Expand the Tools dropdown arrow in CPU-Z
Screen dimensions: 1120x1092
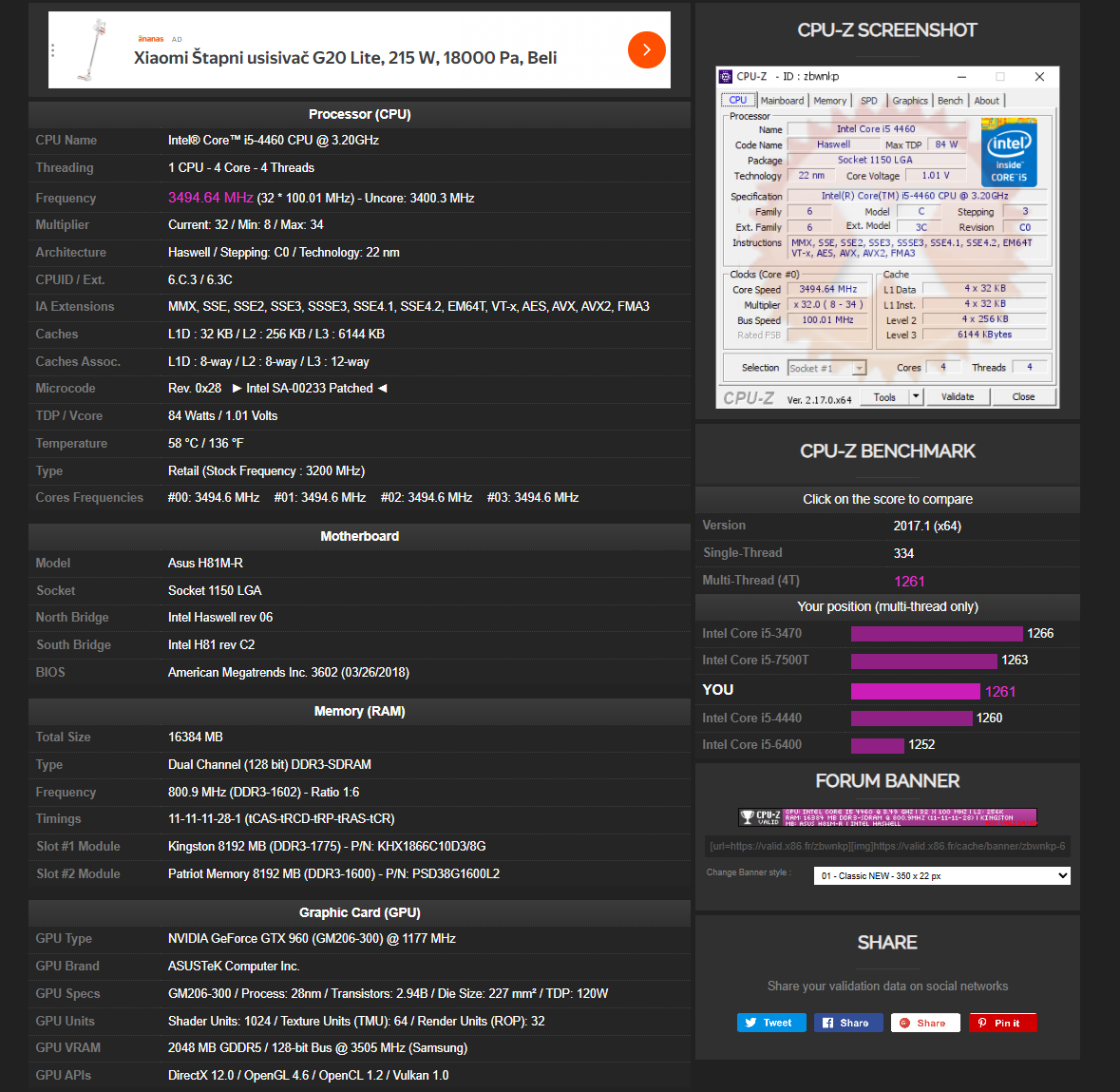coord(916,396)
